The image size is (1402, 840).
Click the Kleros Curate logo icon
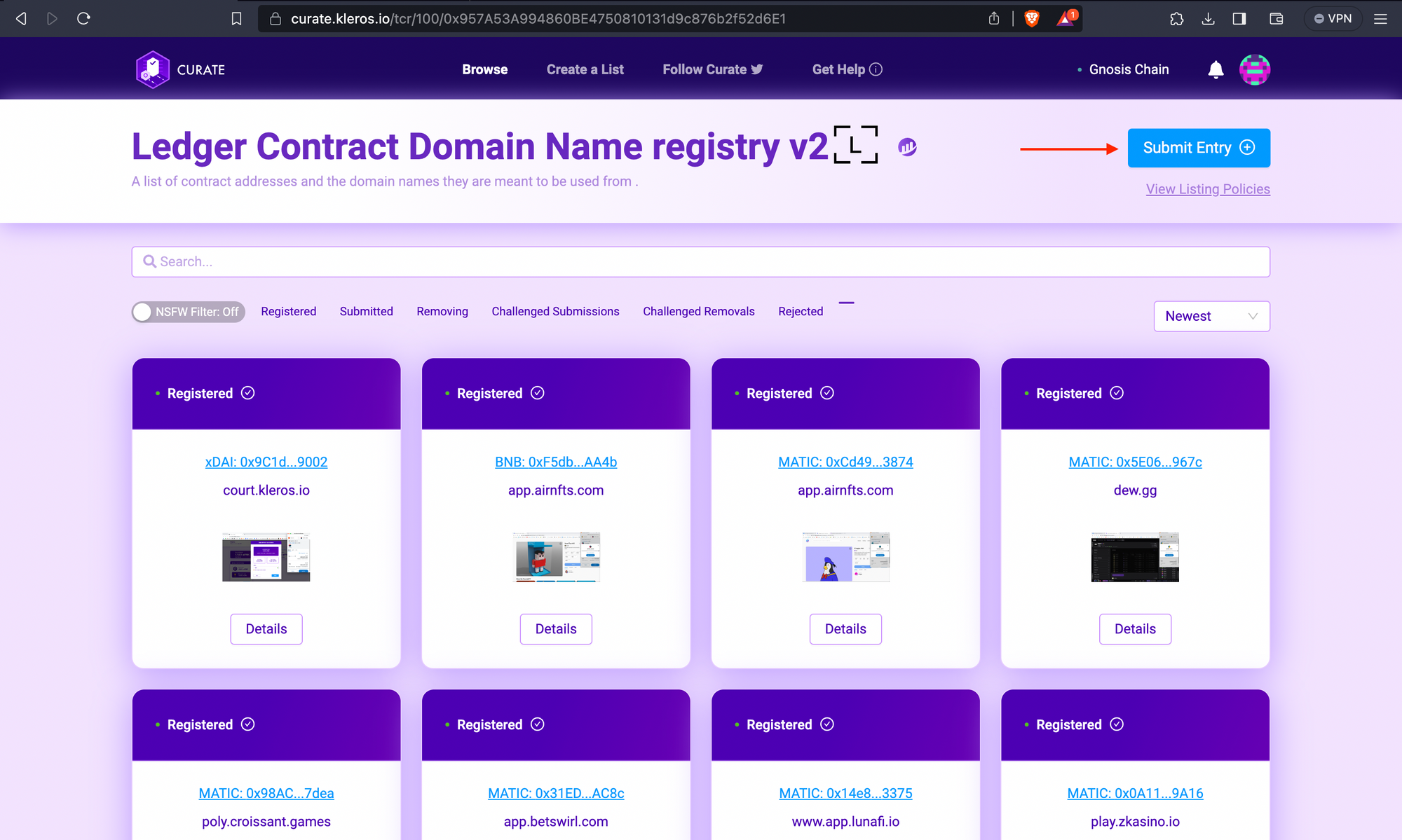tap(153, 69)
